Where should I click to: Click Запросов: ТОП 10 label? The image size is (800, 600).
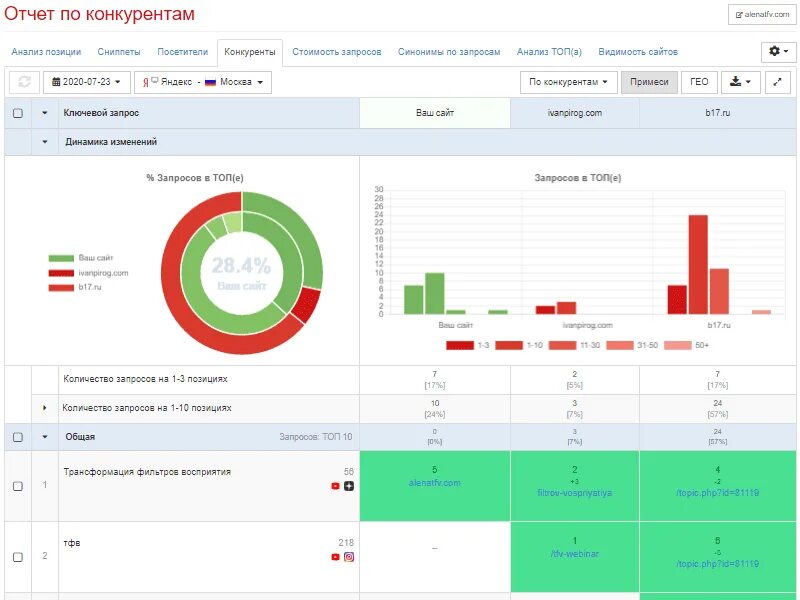[x=316, y=437]
